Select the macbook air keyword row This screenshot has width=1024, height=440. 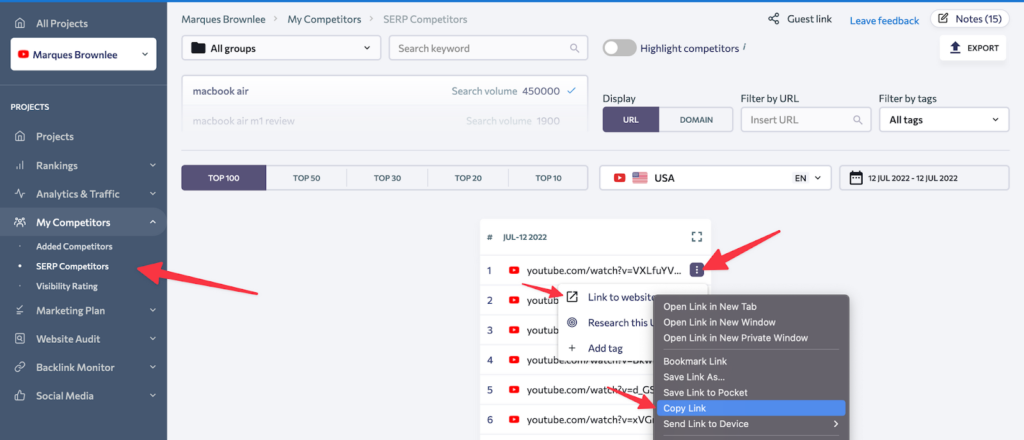click(x=385, y=91)
